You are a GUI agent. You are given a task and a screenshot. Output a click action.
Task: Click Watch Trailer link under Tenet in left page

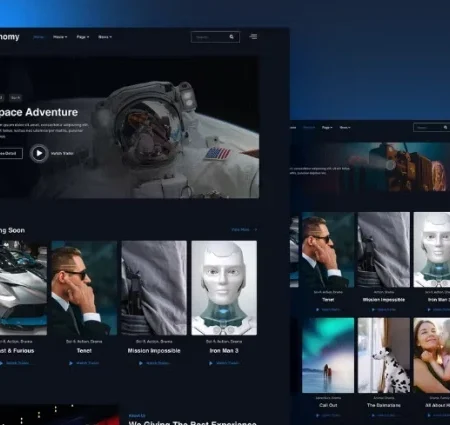click(x=88, y=363)
